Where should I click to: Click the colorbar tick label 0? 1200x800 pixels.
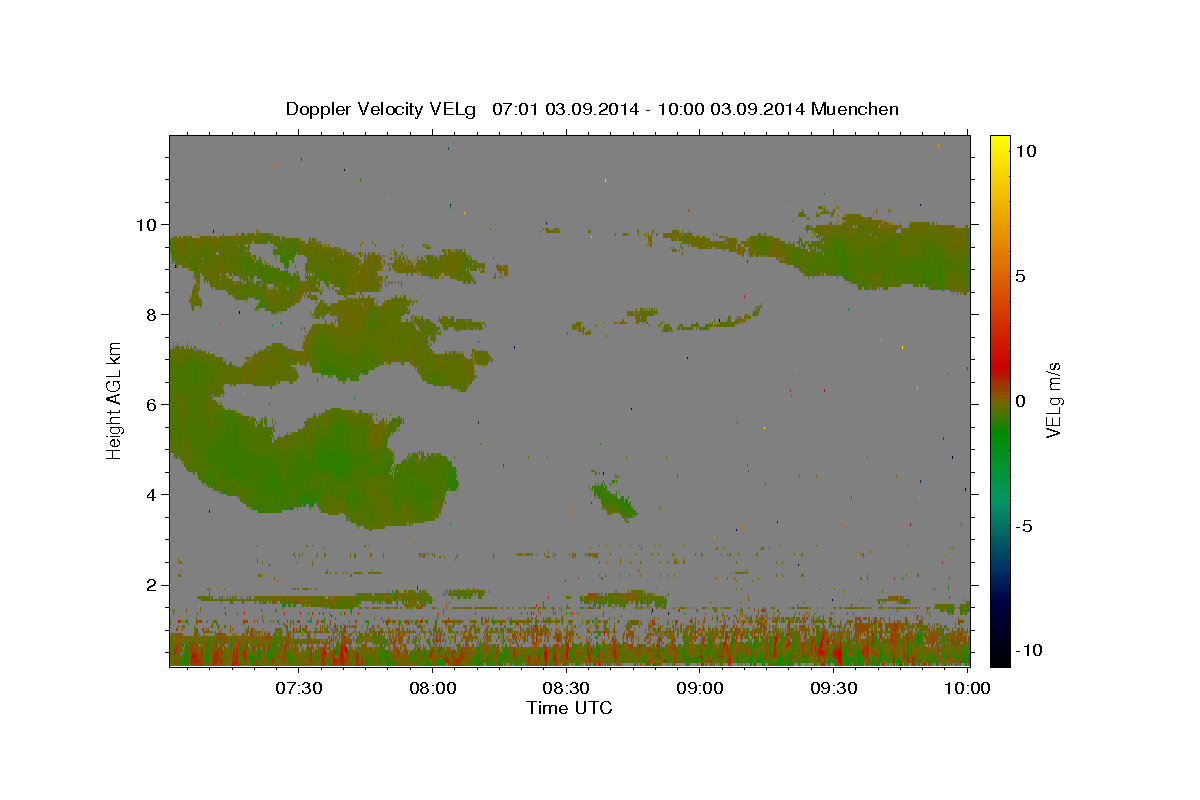point(1020,401)
